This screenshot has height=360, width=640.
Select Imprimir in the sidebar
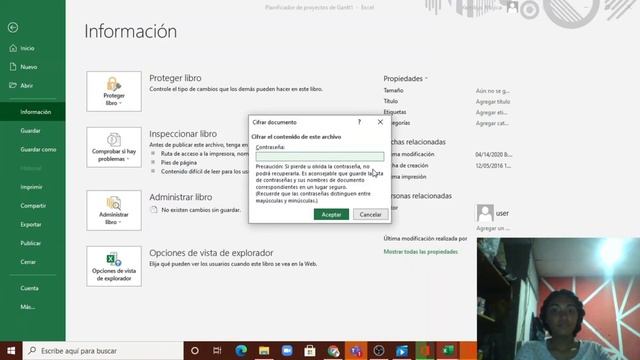point(31,187)
